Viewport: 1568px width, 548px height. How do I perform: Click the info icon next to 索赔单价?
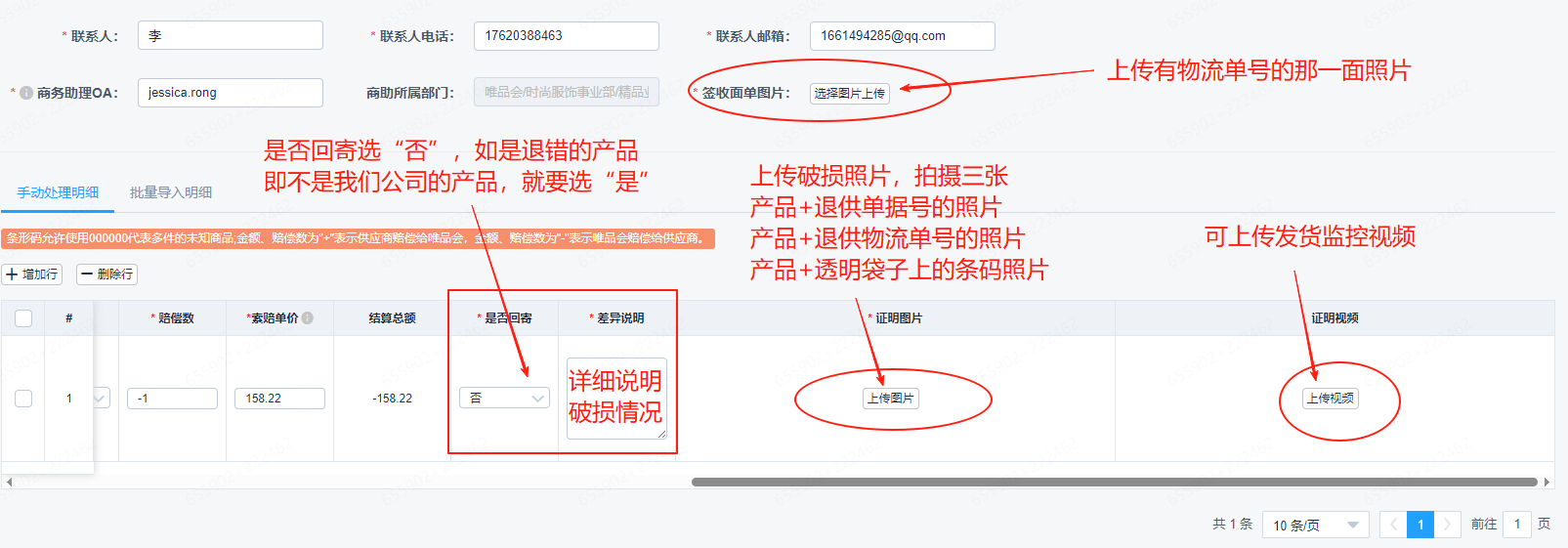(x=308, y=317)
